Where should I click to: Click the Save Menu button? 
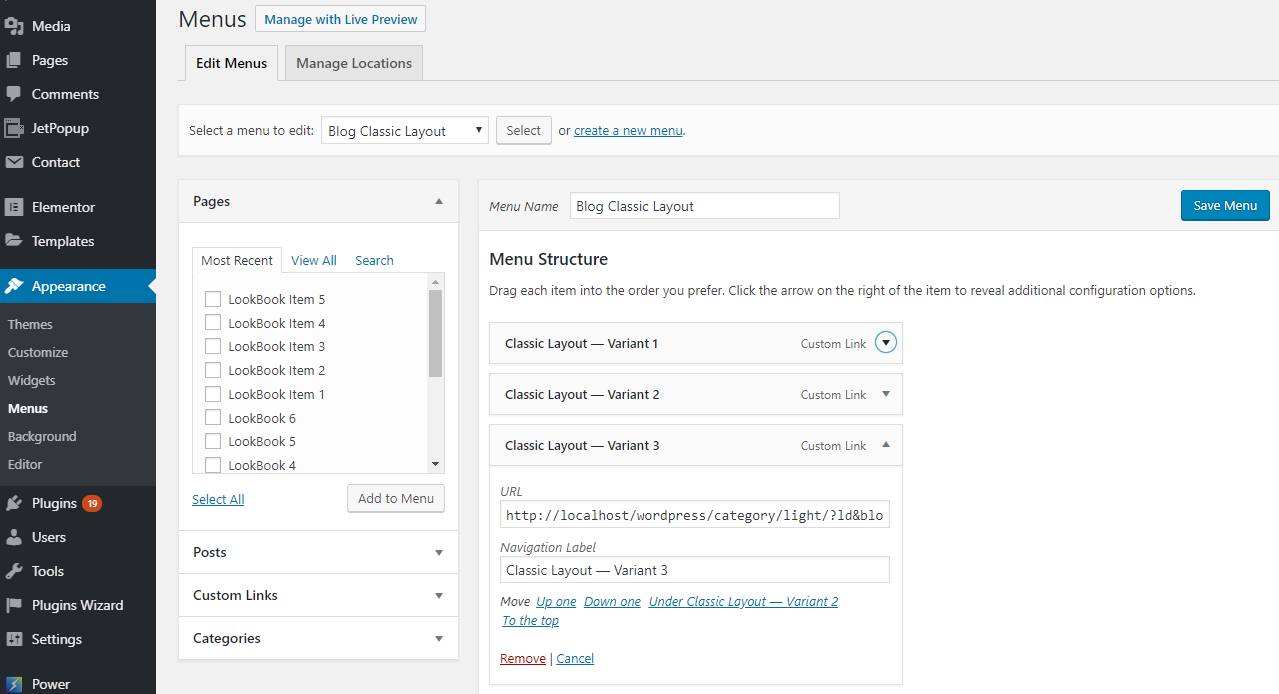click(x=1225, y=205)
